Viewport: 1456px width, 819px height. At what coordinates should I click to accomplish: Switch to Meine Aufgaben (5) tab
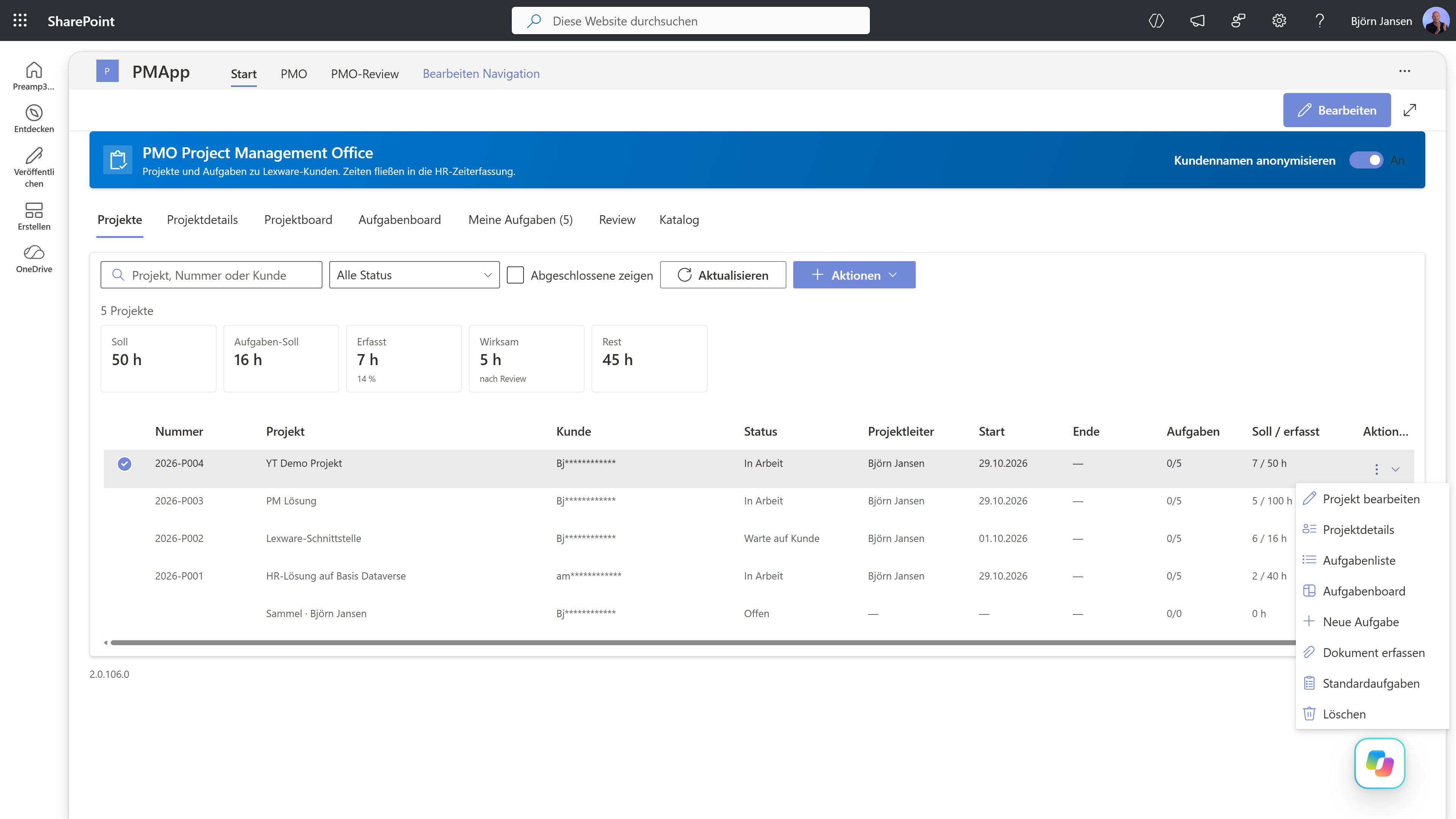(x=520, y=219)
